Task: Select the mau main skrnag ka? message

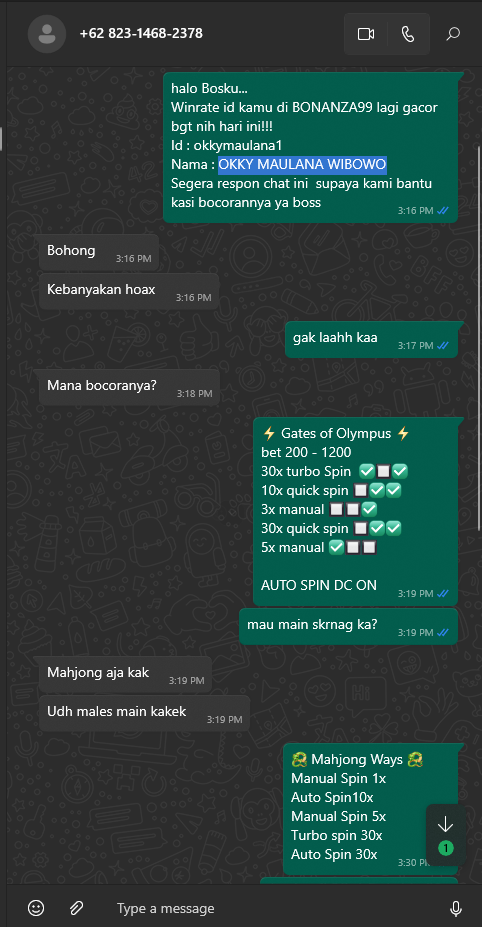Action: 348,627
